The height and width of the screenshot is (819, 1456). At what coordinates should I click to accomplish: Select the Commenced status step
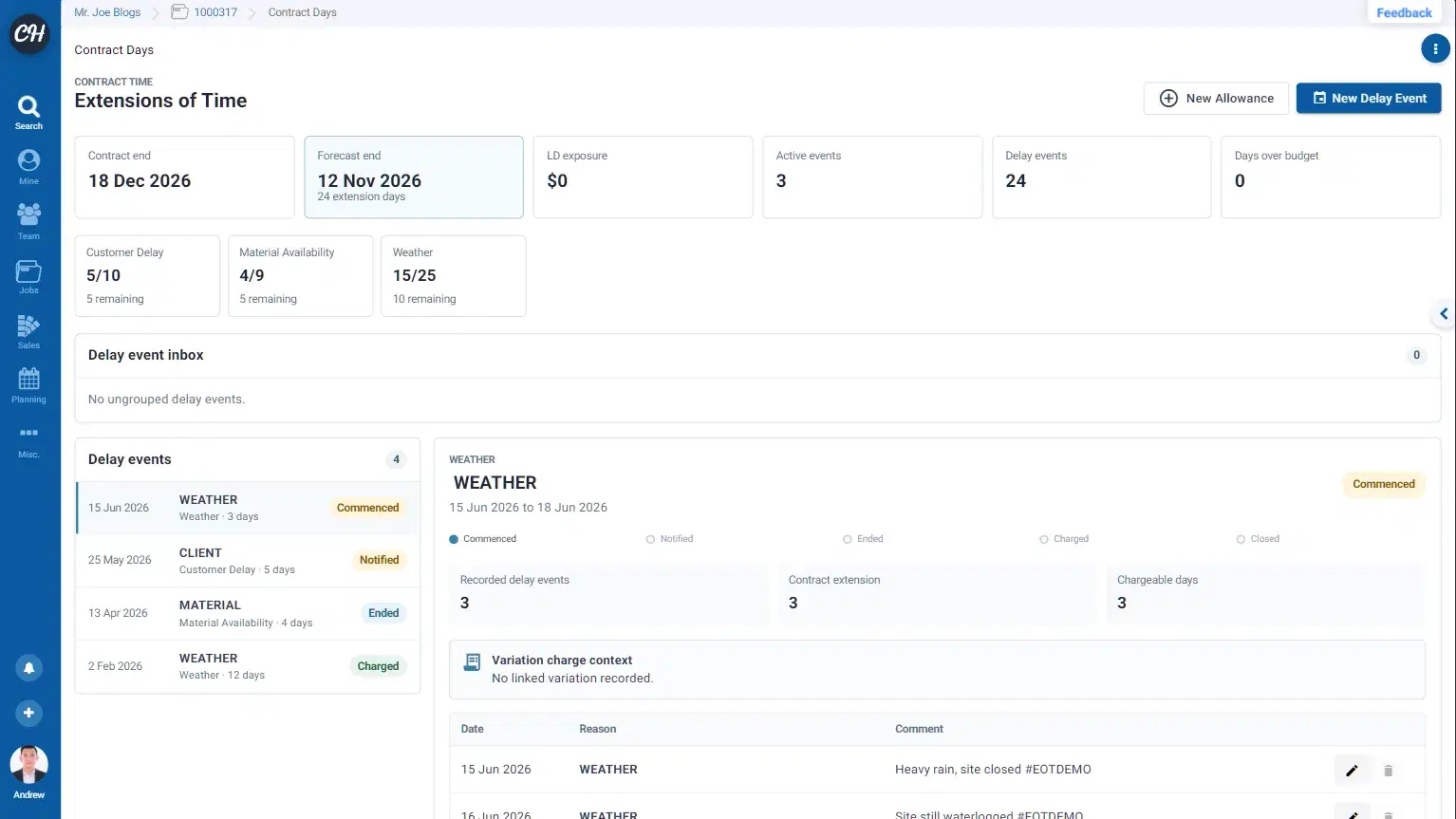coord(483,539)
